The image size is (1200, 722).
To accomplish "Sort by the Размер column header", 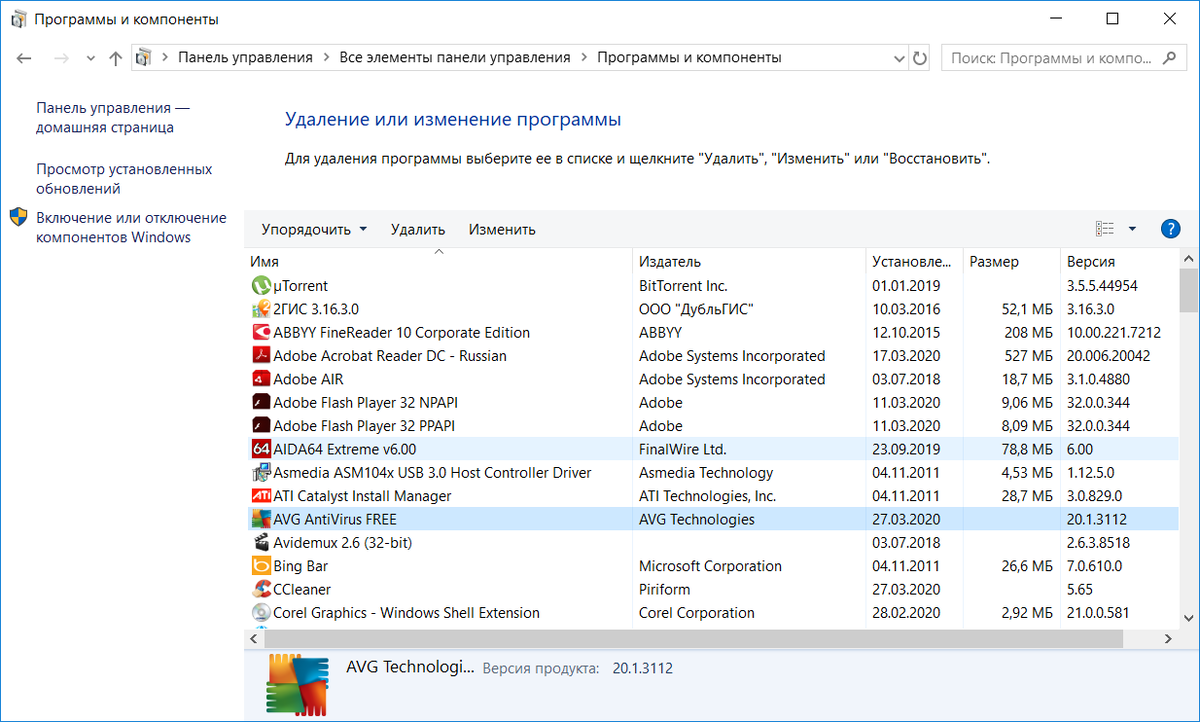I will (1011, 262).
